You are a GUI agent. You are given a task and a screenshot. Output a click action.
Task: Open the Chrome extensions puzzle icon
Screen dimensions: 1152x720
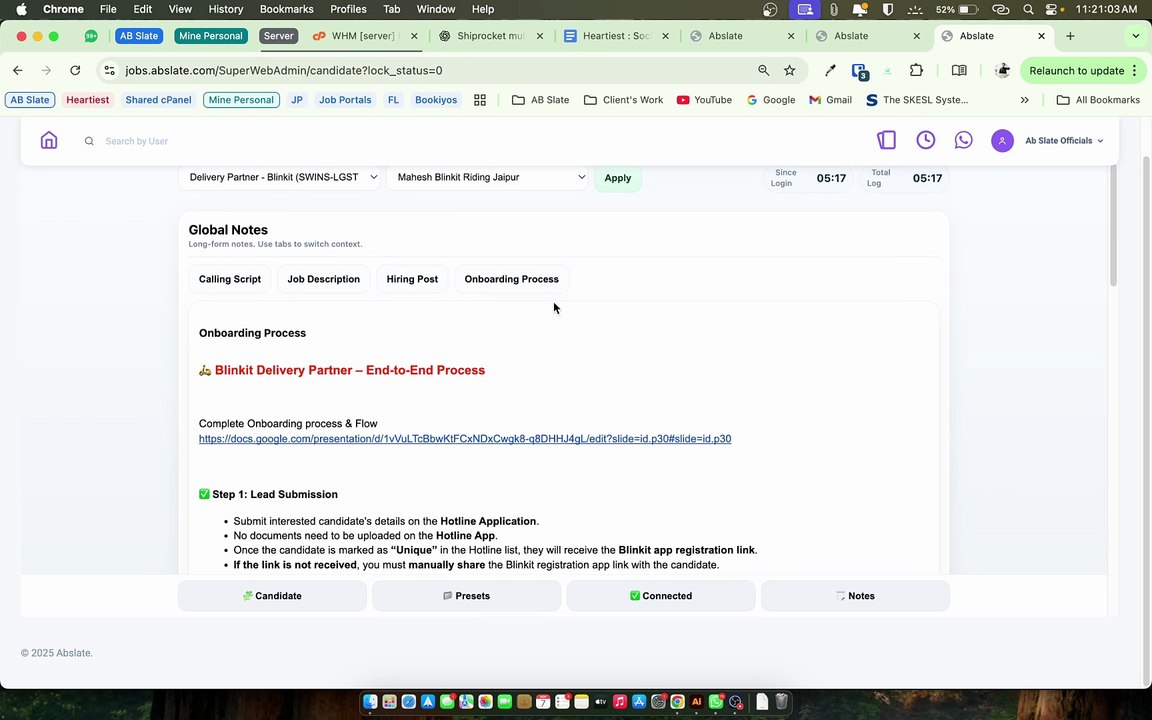tap(916, 71)
